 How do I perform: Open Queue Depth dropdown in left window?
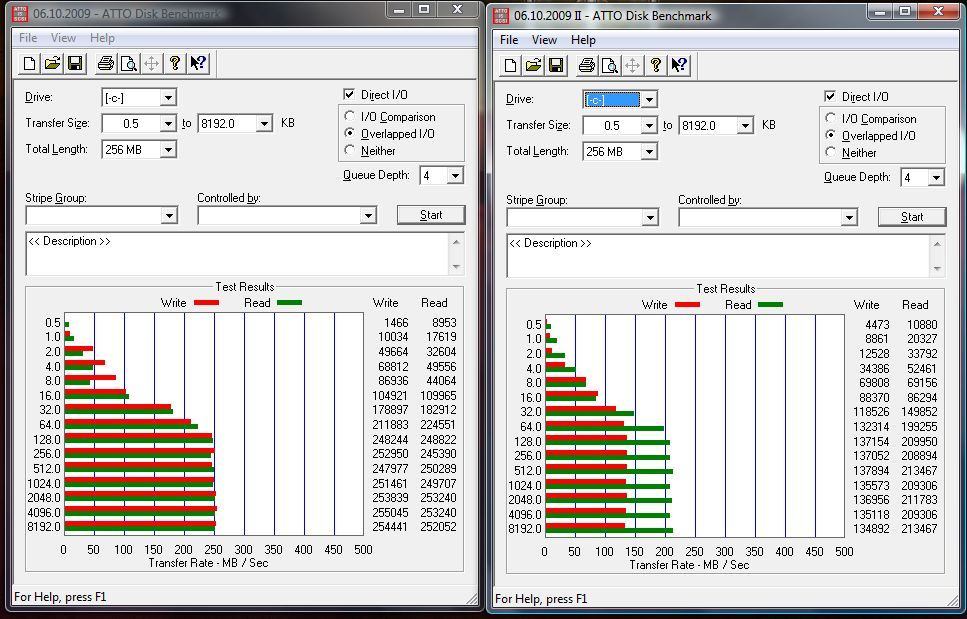click(x=455, y=176)
